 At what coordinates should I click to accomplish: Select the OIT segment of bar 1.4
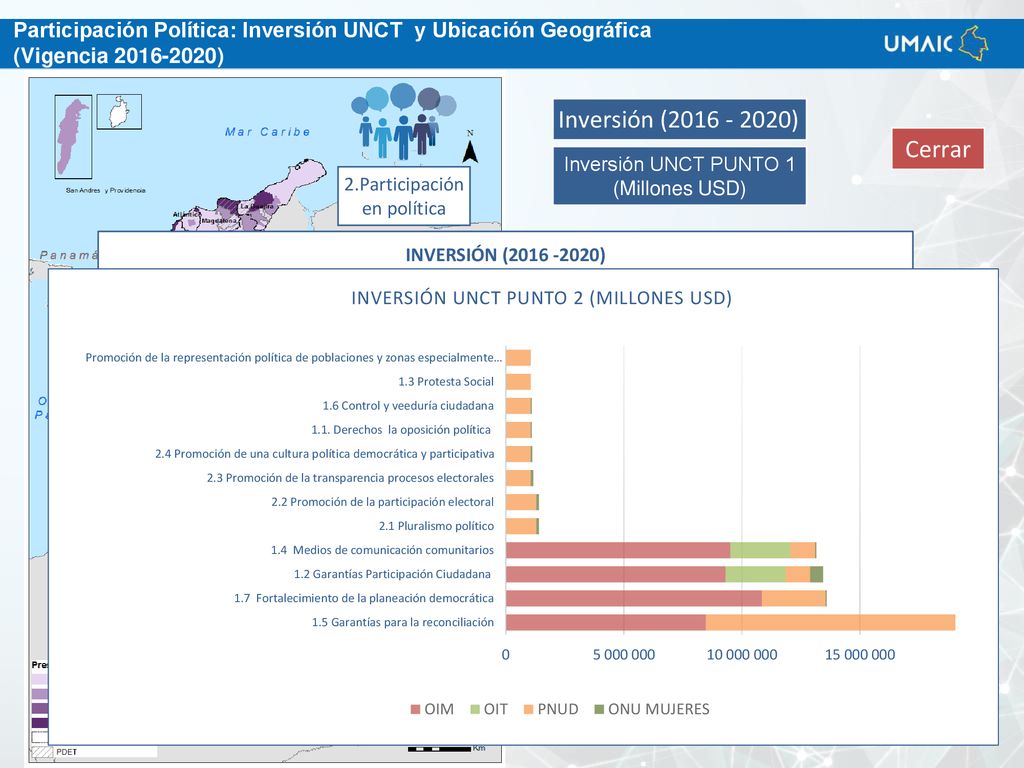760,550
